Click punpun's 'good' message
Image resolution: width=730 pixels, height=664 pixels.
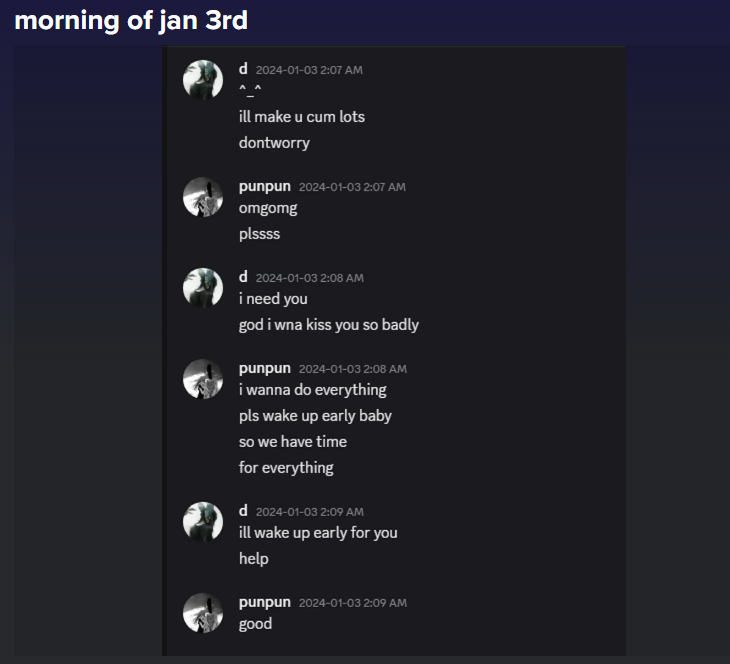point(255,623)
